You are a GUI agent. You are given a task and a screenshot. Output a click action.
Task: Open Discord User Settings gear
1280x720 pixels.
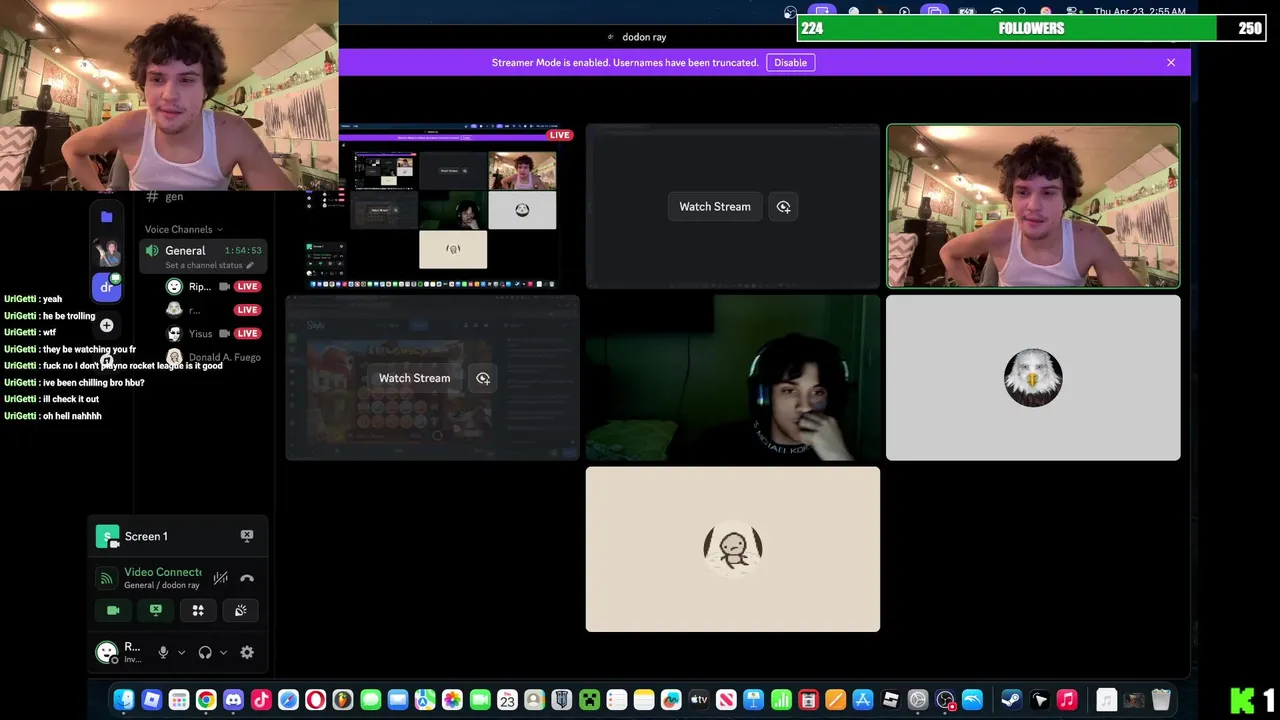[x=247, y=652]
